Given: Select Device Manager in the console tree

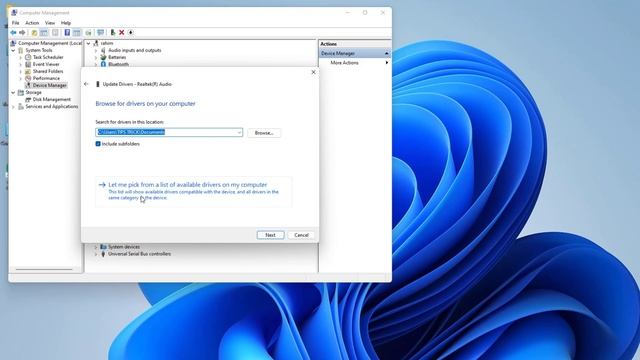Looking at the screenshot, I should pyautogui.click(x=49, y=85).
